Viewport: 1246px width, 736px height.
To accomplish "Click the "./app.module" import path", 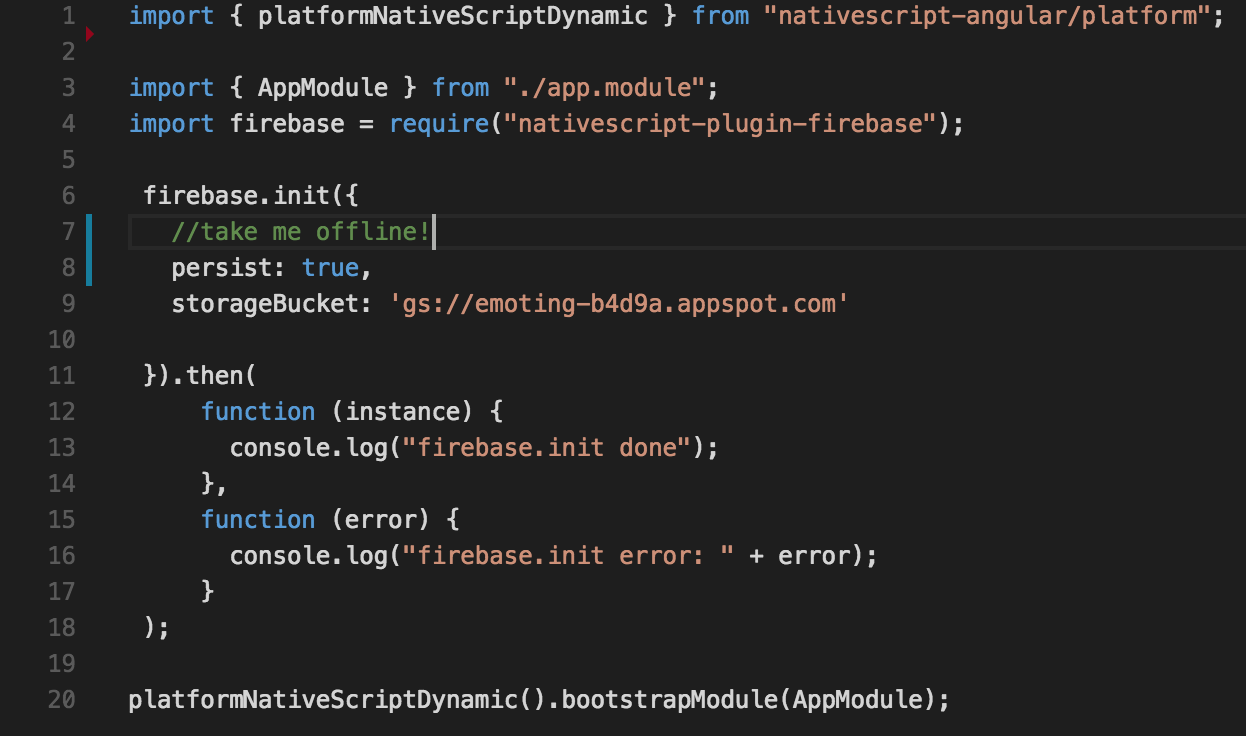I will (x=604, y=88).
